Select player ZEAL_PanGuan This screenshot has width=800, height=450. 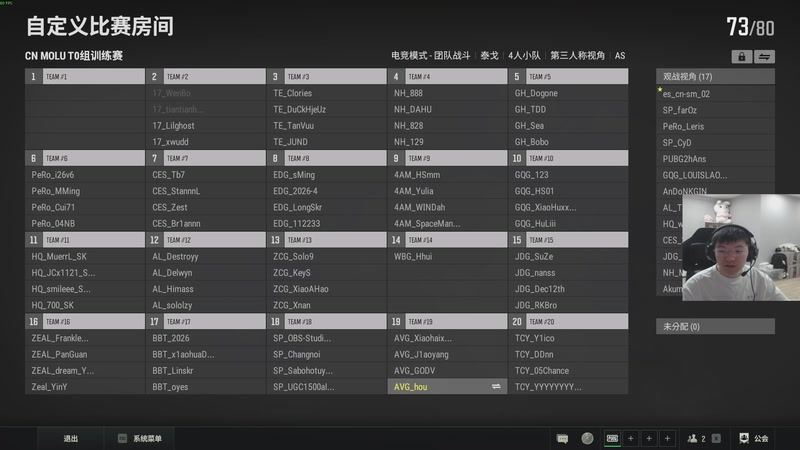(85, 354)
